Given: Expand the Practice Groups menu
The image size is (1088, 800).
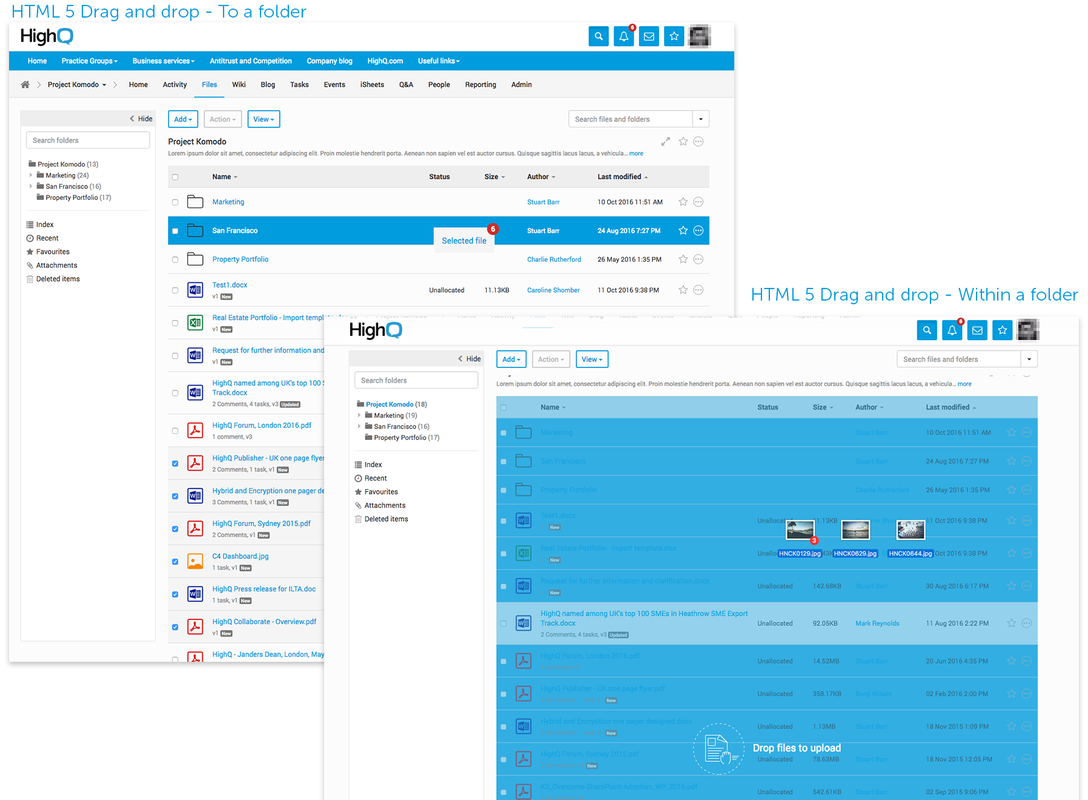Looking at the screenshot, I should point(89,61).
